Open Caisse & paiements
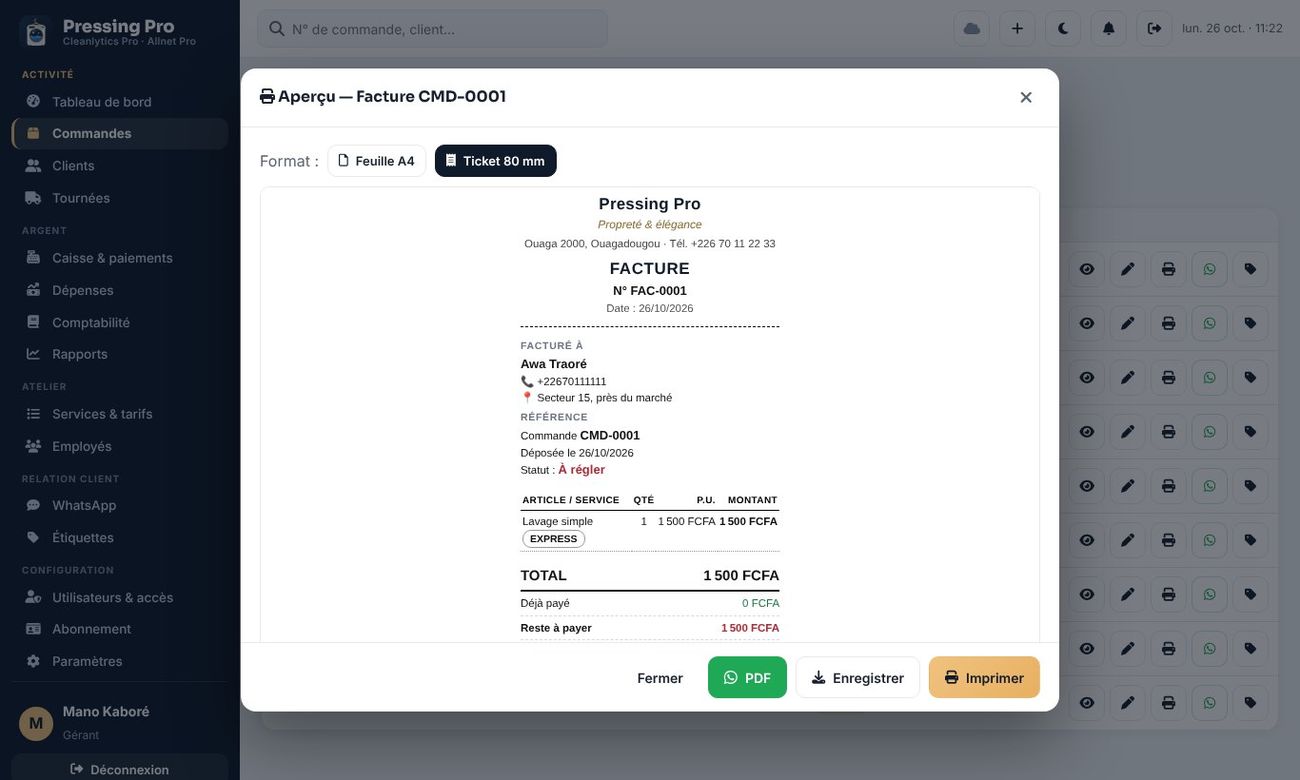Viewport: 1300px width, 780px height. pyautogui.click(x=120, y=258)
